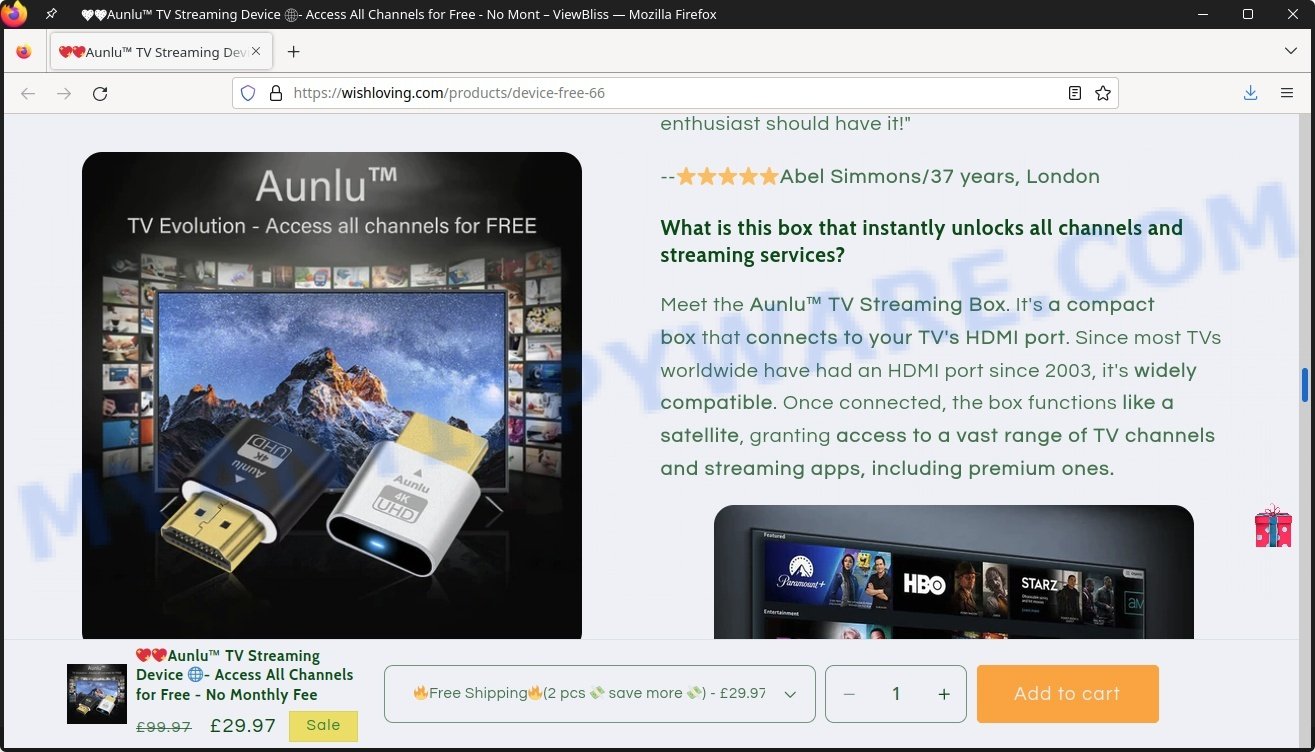Click the yellow Sale badge
Screen dimensions: 1315x752
(323, 726)
